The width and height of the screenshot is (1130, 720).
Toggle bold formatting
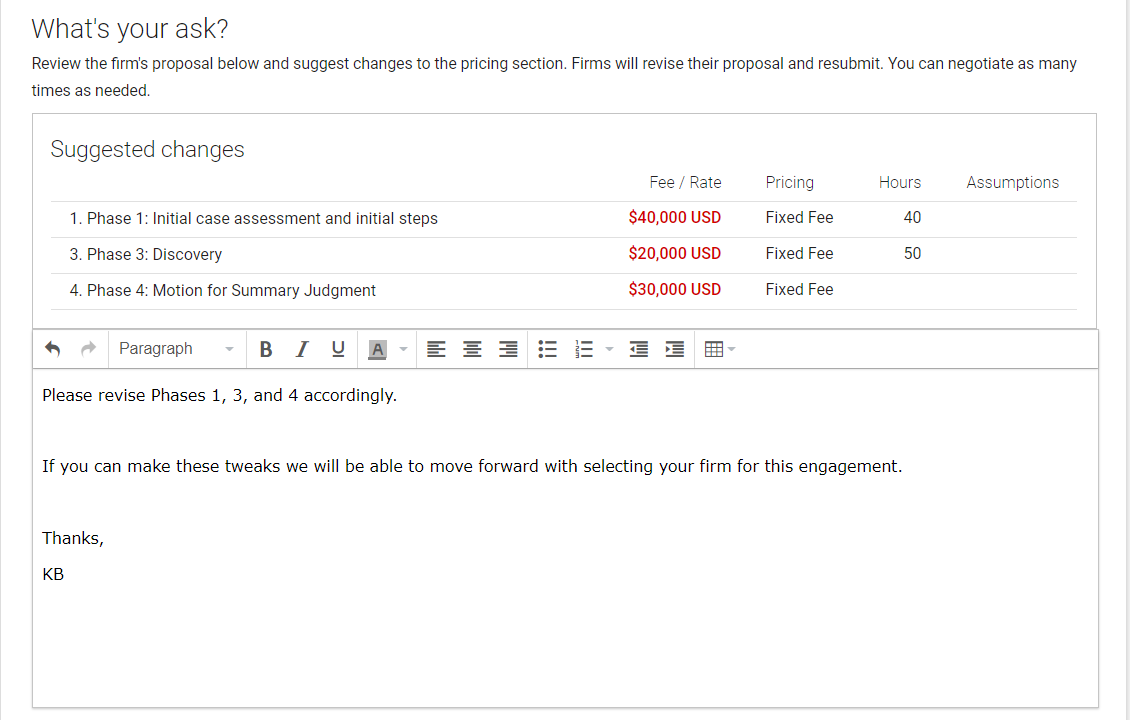click(266, 350)
